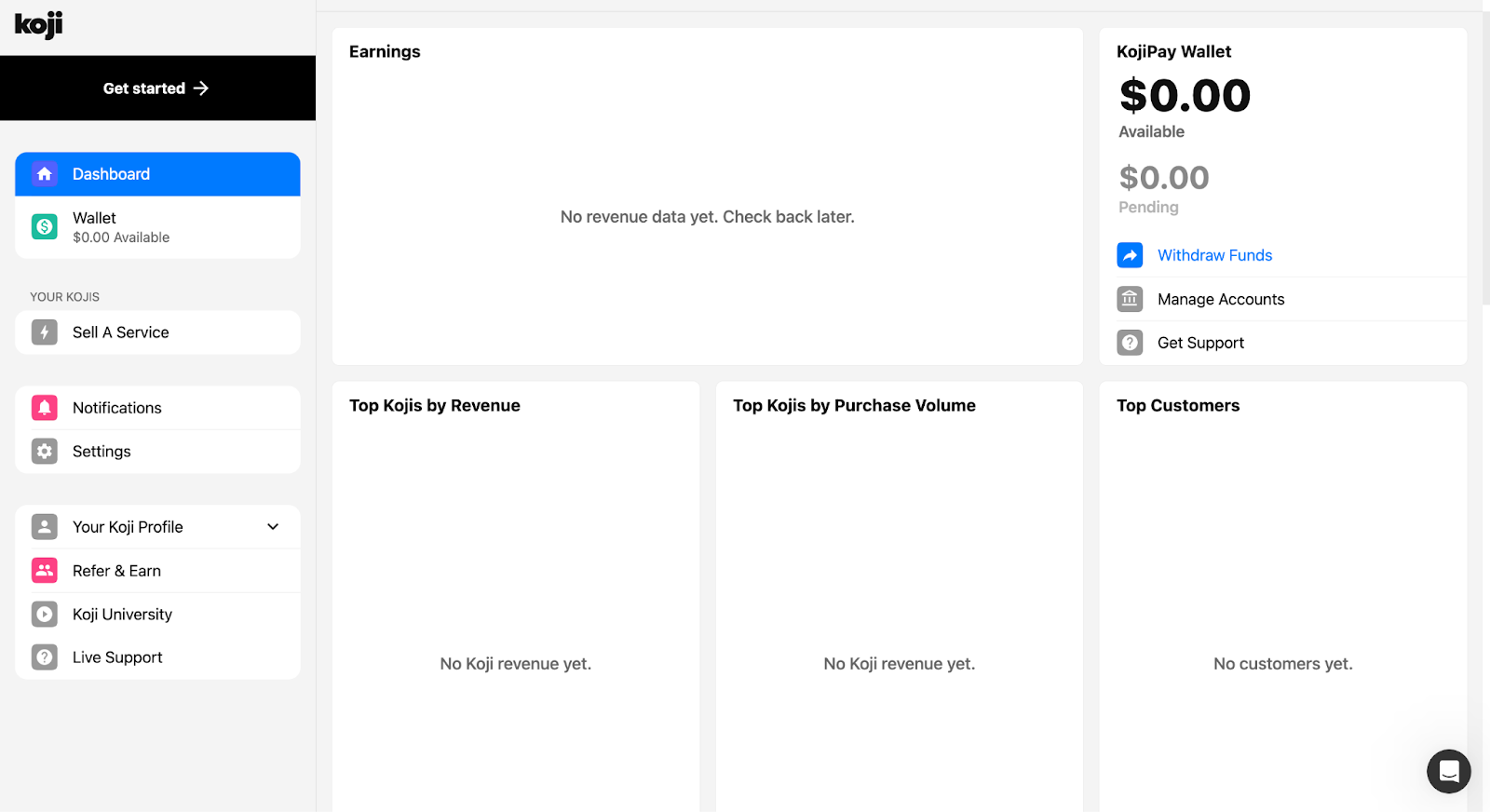This screenshot has height=812, width=1490.
Task: Click the KojiPay Wallet heading
Action: [1173, 52]
